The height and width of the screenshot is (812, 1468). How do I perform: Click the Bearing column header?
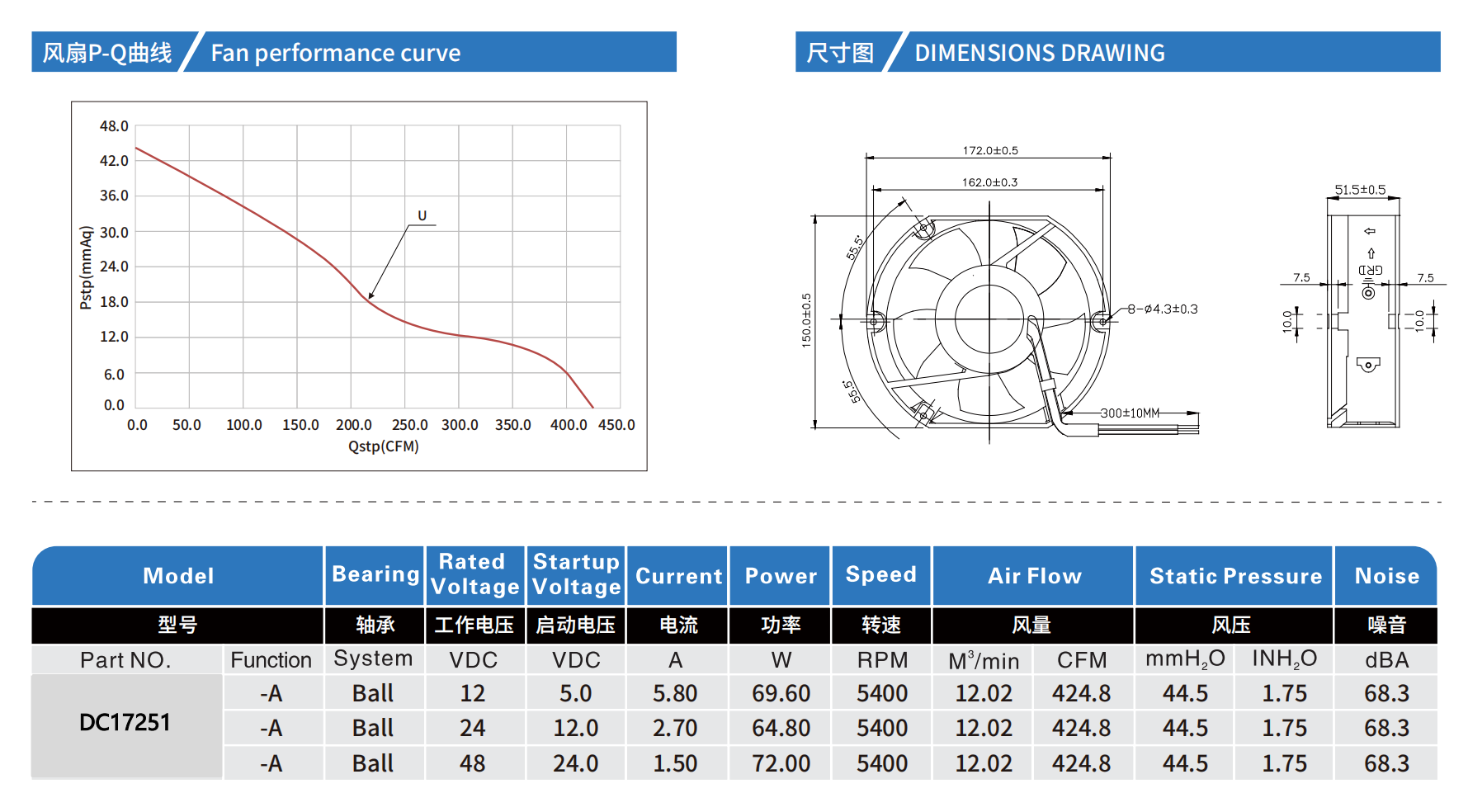375,574
